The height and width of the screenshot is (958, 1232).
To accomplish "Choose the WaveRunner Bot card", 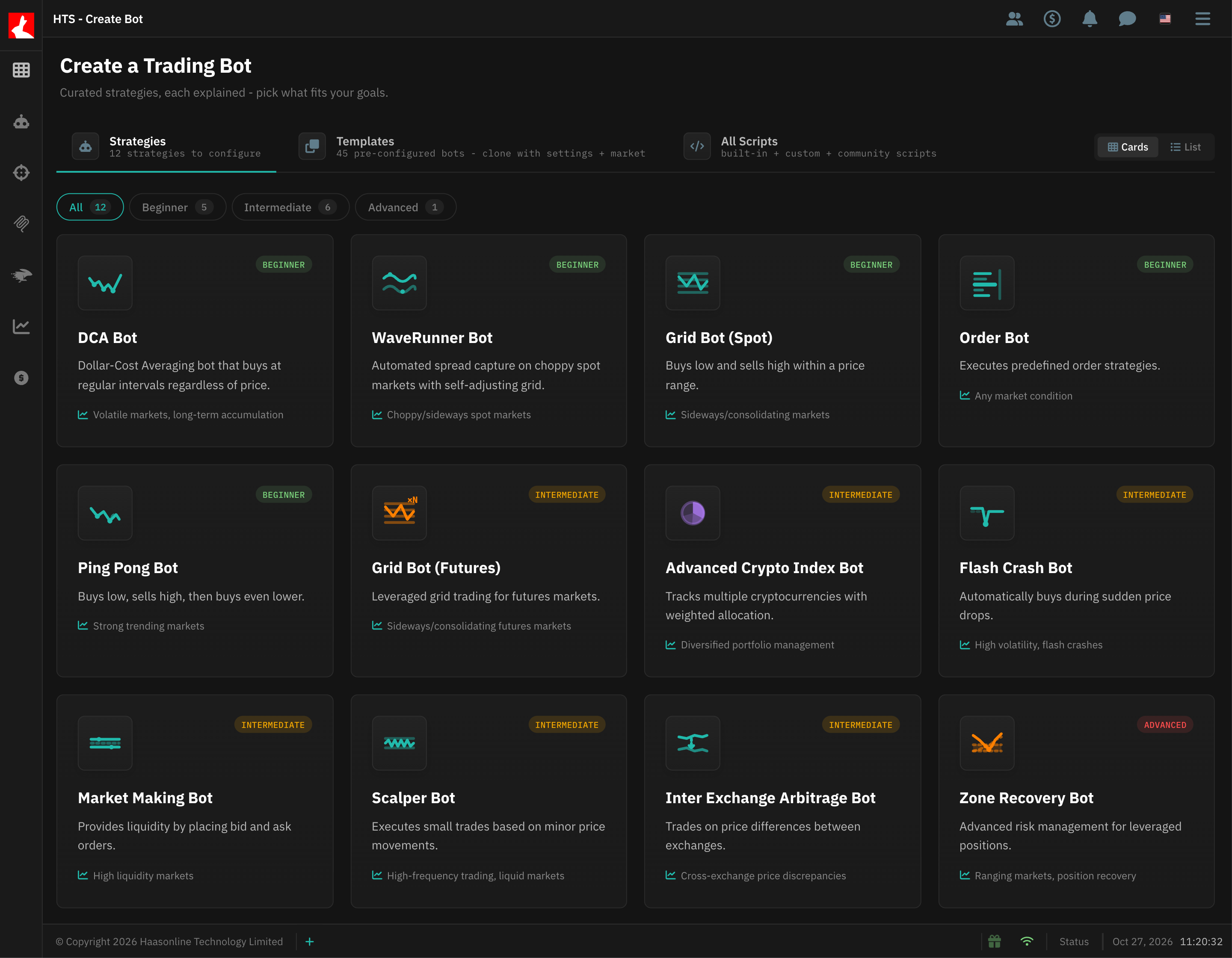I will pyautogui.click(x=489, y=340).
